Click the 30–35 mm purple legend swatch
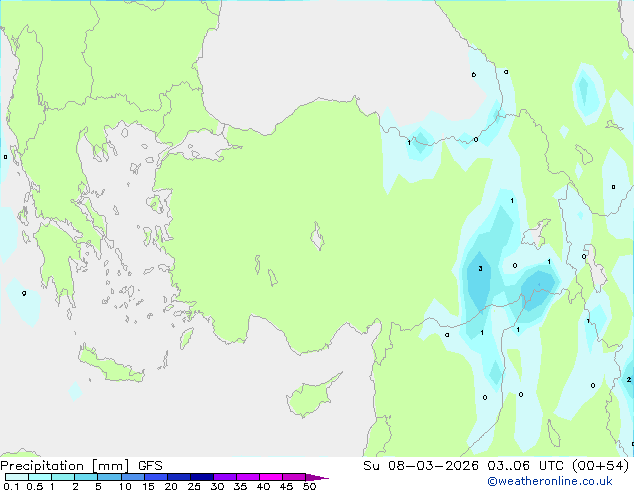 [224, 477]
